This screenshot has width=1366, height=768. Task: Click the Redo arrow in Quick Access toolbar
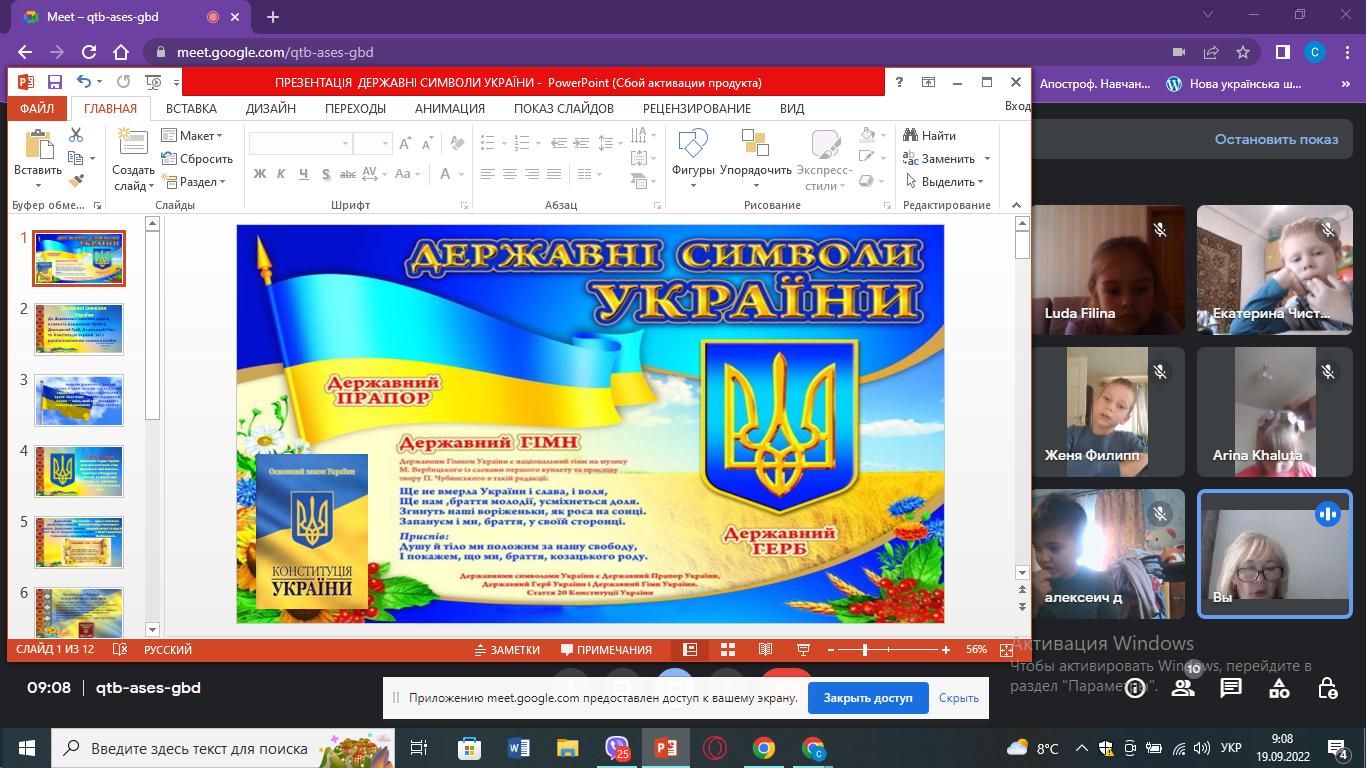point(123,83)
